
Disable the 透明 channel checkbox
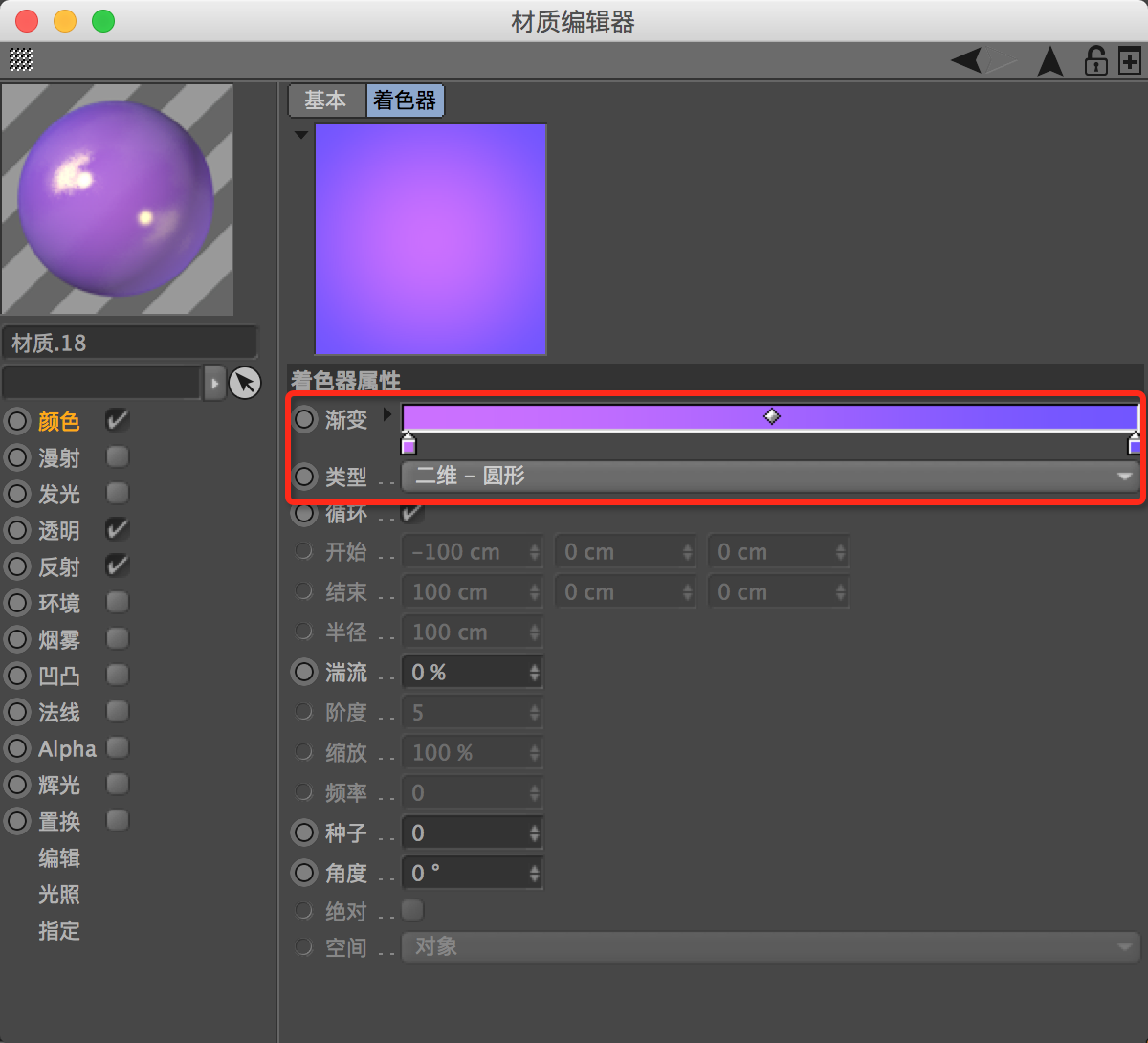tap(117, 529)
